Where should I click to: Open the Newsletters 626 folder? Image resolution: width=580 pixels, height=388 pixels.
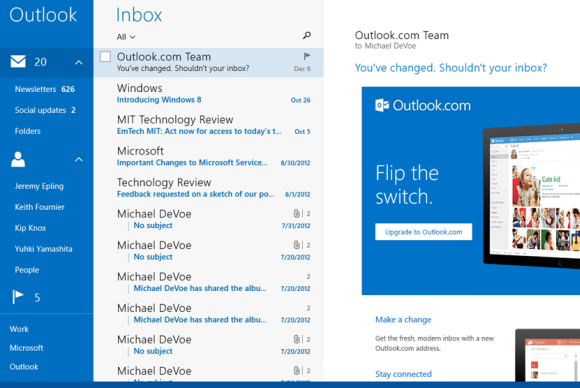[x=44, y=89]
